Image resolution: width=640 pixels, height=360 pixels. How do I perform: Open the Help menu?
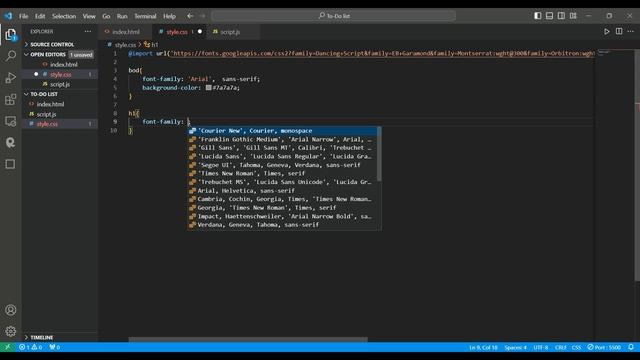coord(169,16)
